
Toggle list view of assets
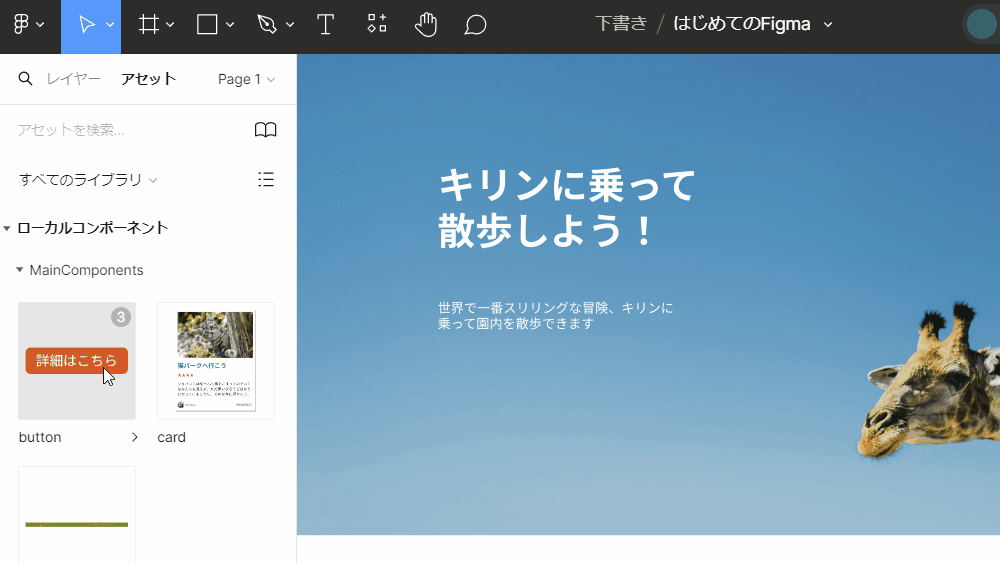tap(266, 179)
